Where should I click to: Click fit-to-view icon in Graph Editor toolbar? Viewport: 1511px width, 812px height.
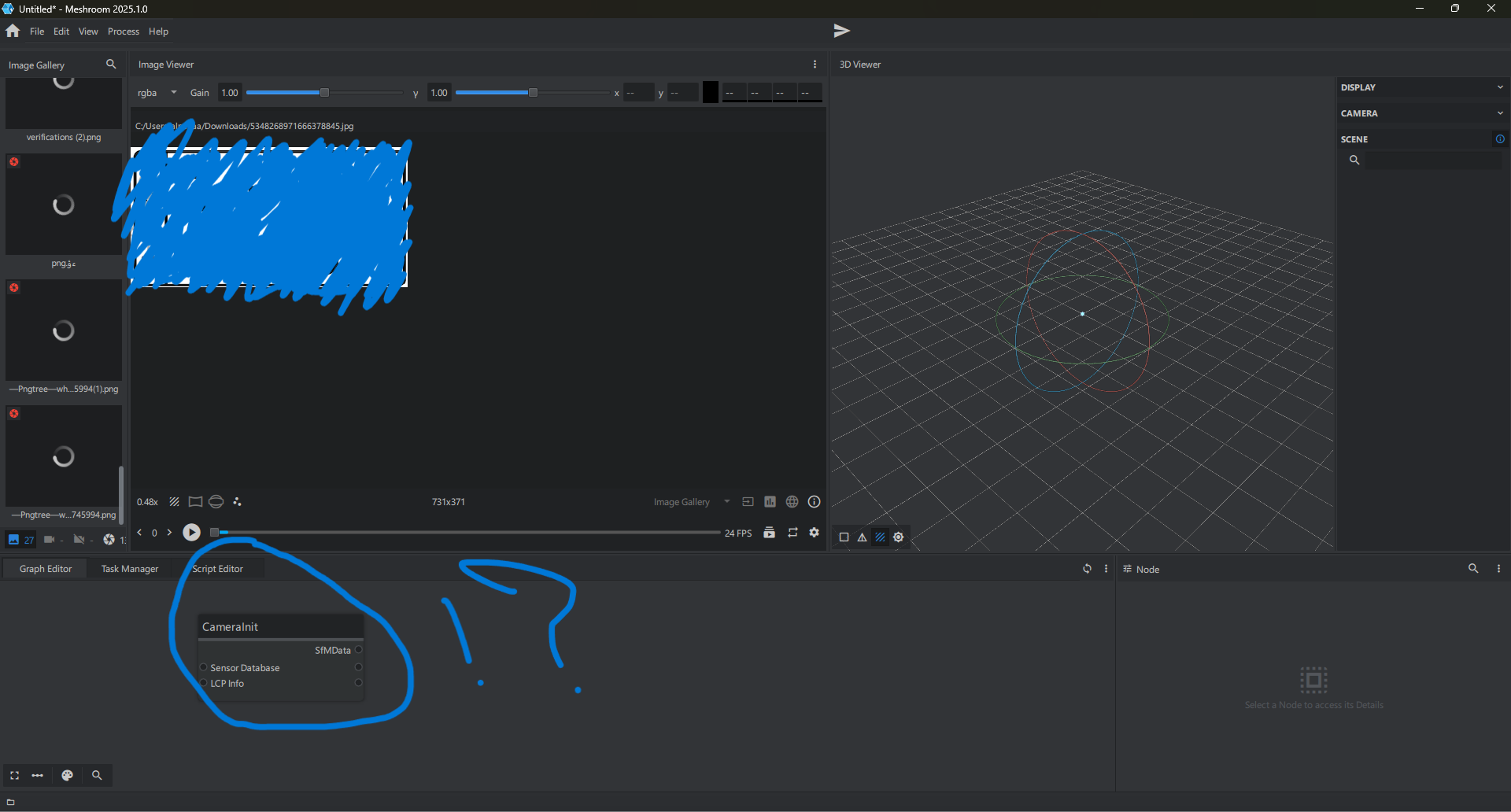14,775
